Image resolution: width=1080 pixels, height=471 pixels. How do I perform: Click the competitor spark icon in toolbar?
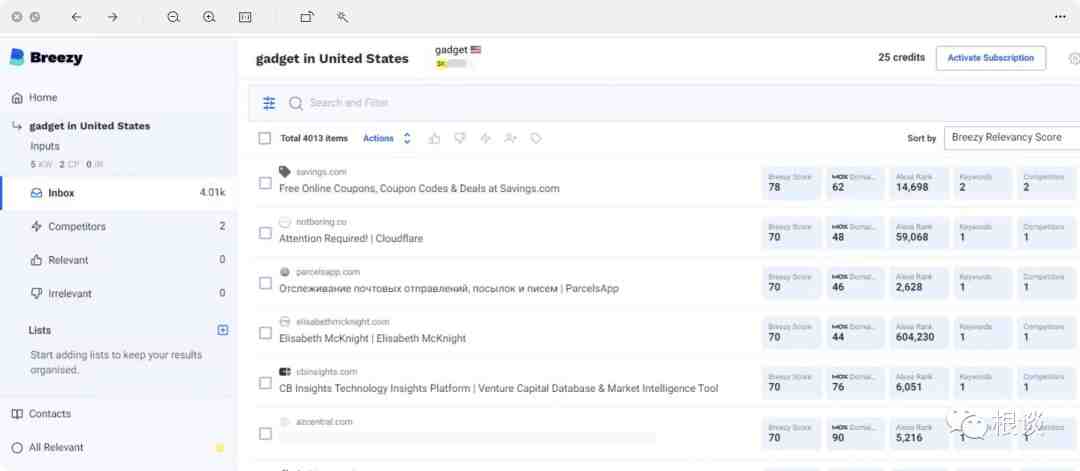[486, 138]
